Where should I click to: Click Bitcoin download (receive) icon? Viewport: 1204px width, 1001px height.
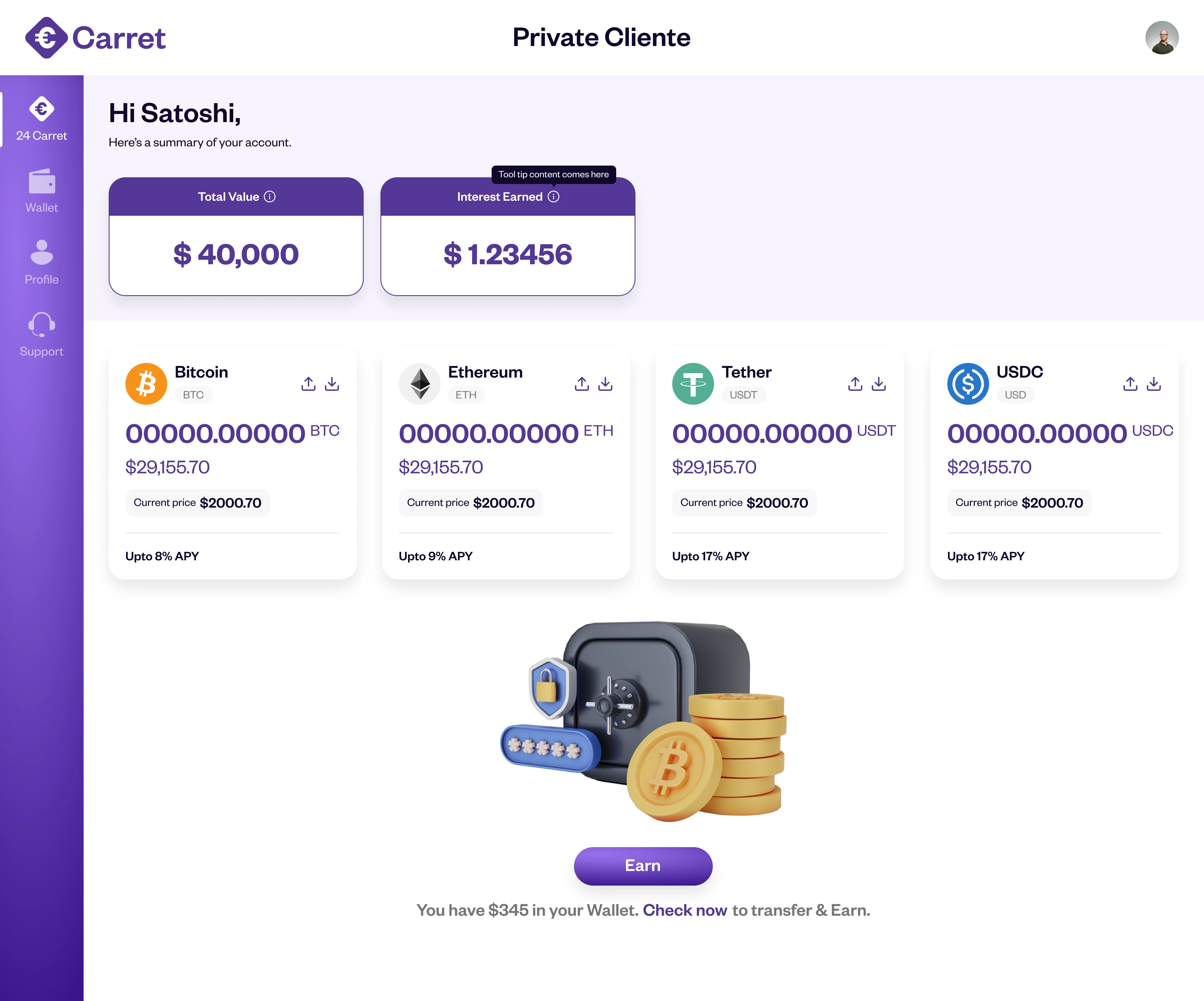pyautogui.click(x=332, y=384)
